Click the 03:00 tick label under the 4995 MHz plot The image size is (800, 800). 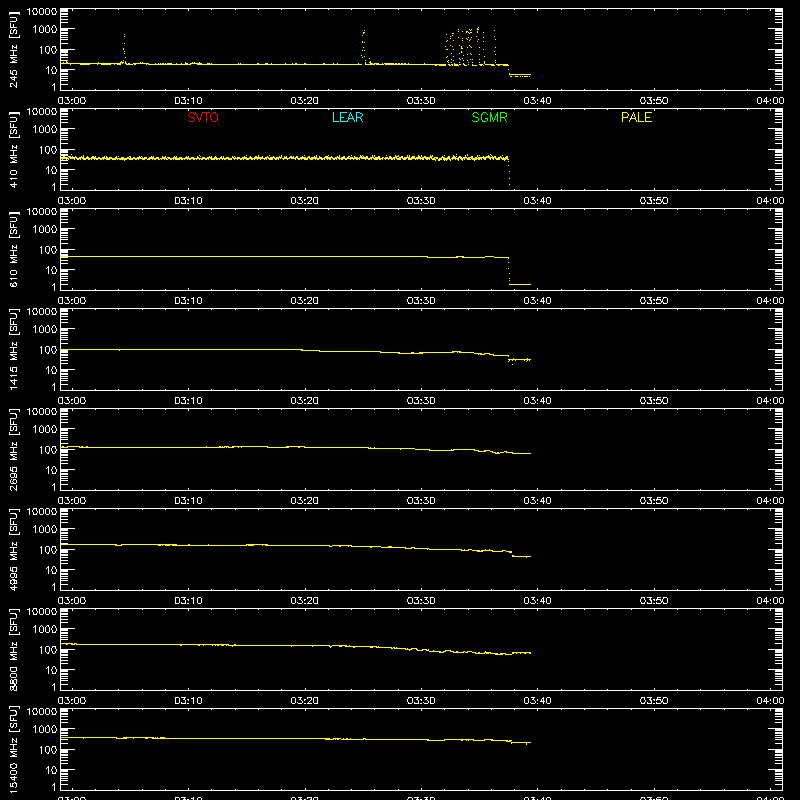click(72, 601)
